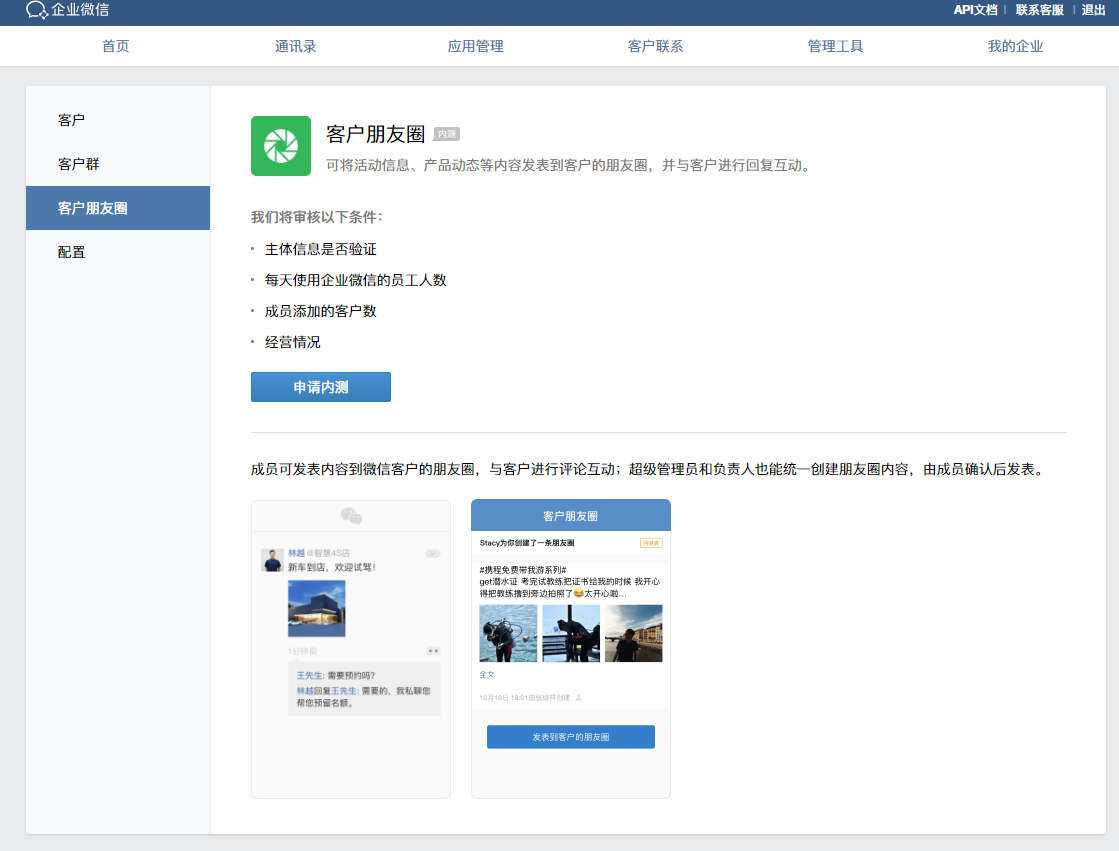Viewport: 1119px width, 851px height.
Task: Click #携程免费带我游系列# hashtag text
Action: (x=523, y=570)
